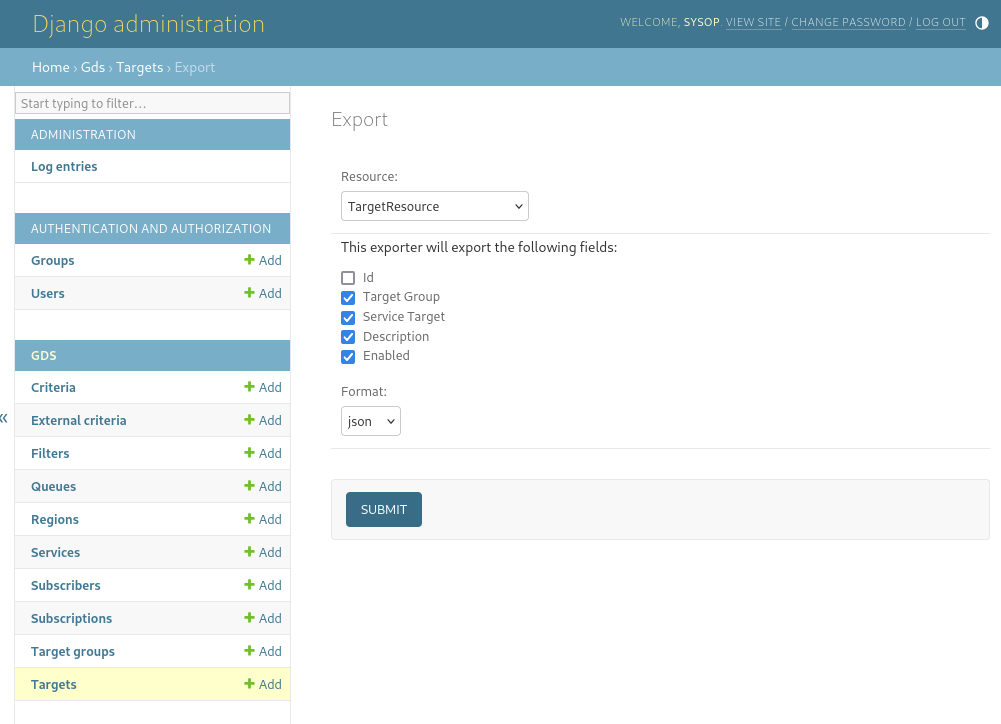Image resolution: width=1001 pixels, height=724 pixels.
Task: Open Targets model list in sidebar
Action: pyautogui.click(x=54, y=684)
